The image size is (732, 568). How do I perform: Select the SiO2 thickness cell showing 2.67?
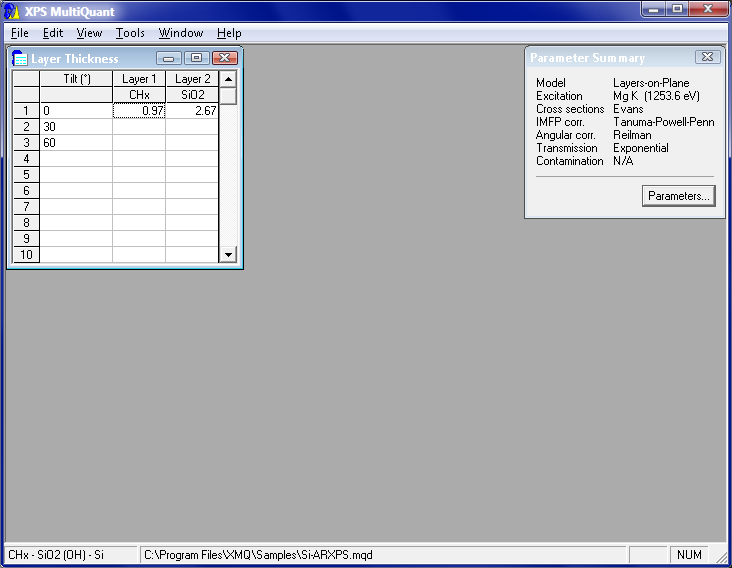click(192, 111)
